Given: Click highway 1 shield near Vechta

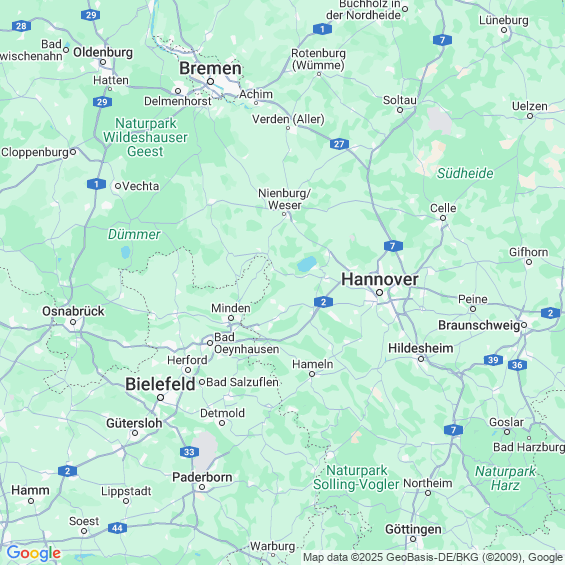Looking at the screenshot, I should click(x=96, y=184).
